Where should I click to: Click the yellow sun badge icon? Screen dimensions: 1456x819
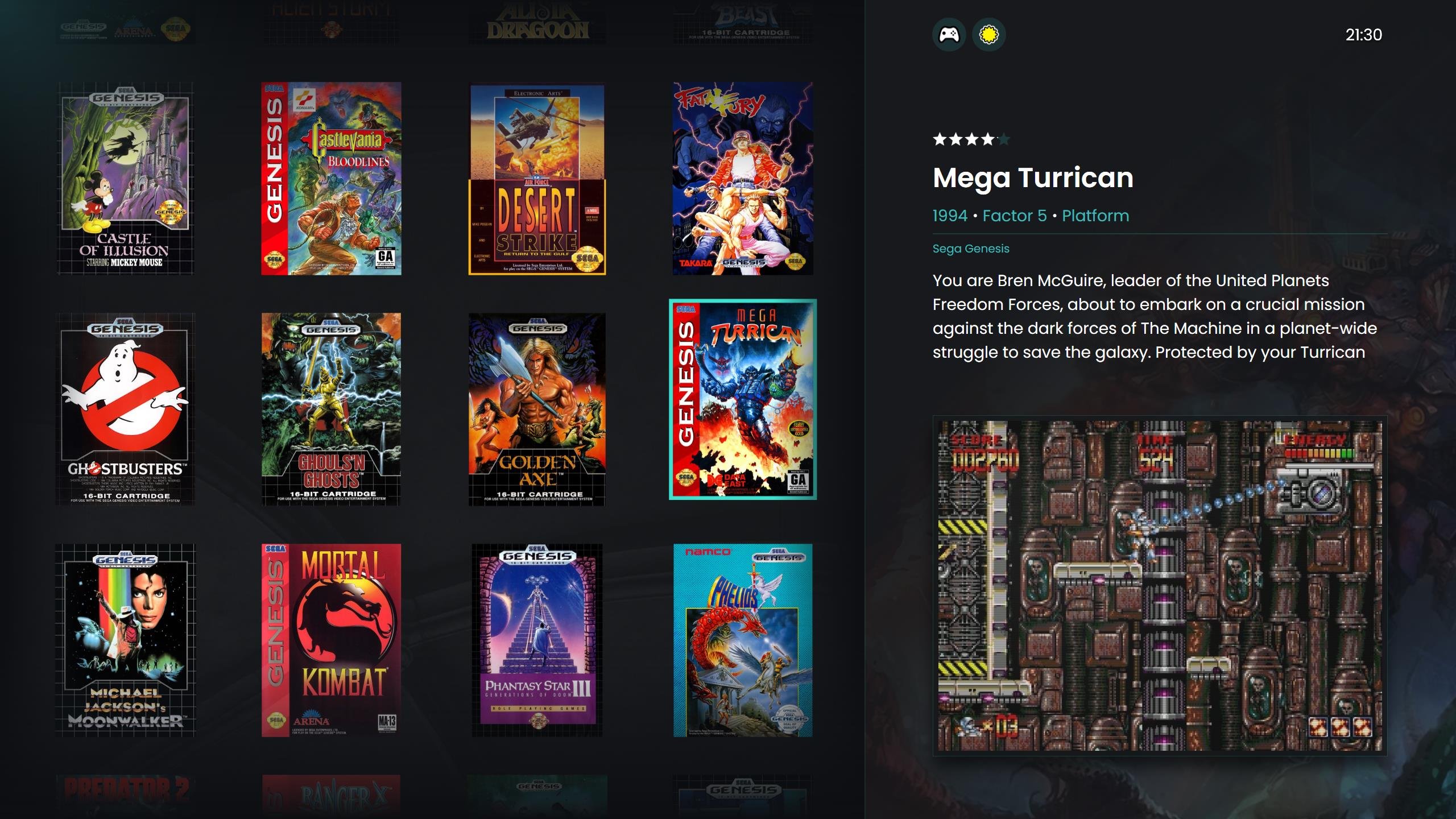tap(988, 35)
